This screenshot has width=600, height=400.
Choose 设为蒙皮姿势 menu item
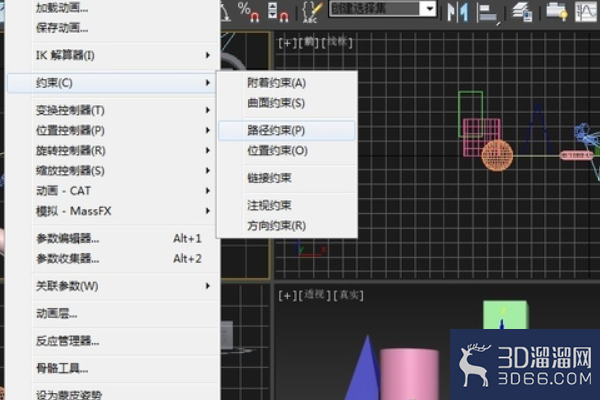112,393
